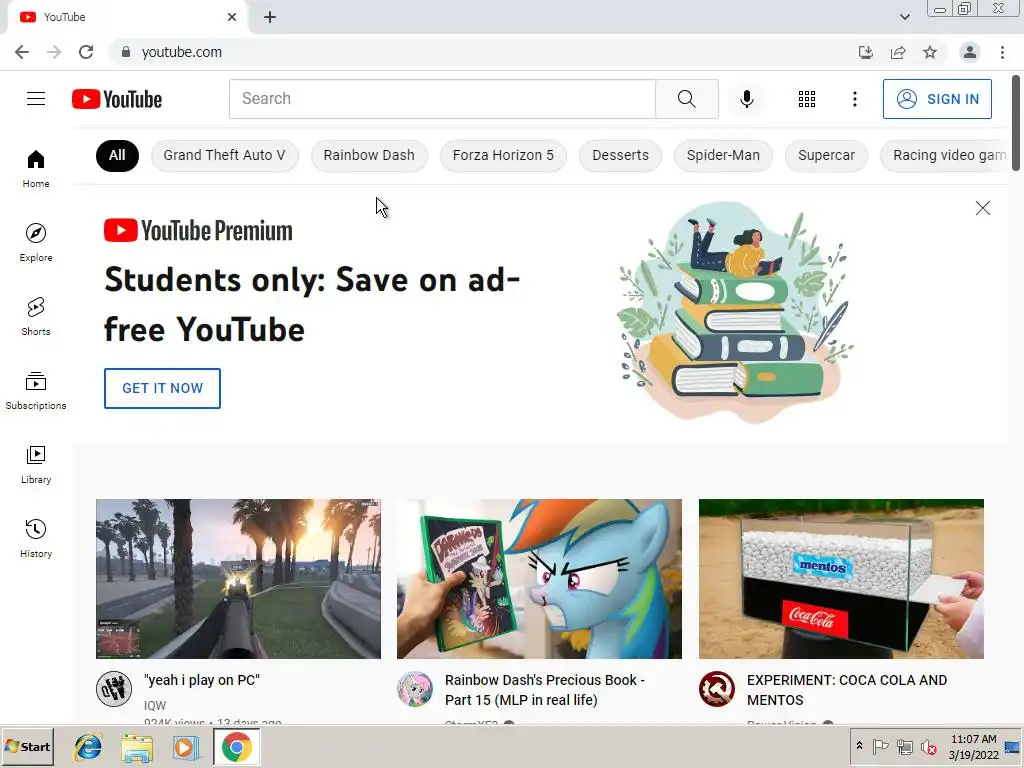Open a new browser tab
Screen dimensions: 1024x768
click(270, 17)
